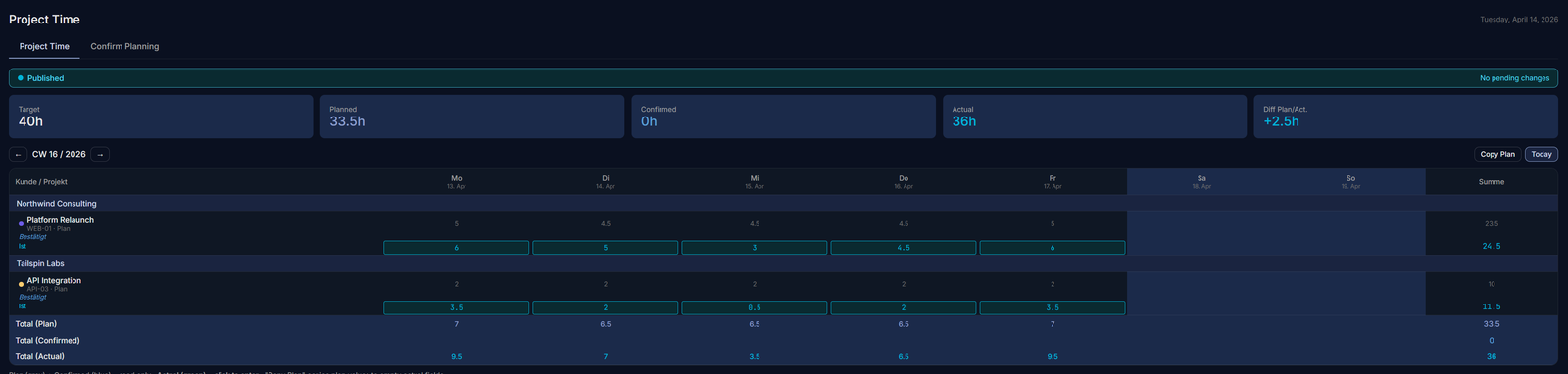Screen dimensions: 1568x374
Task: Click the Mi 15. Apr column header
Action: click(754, 182)
